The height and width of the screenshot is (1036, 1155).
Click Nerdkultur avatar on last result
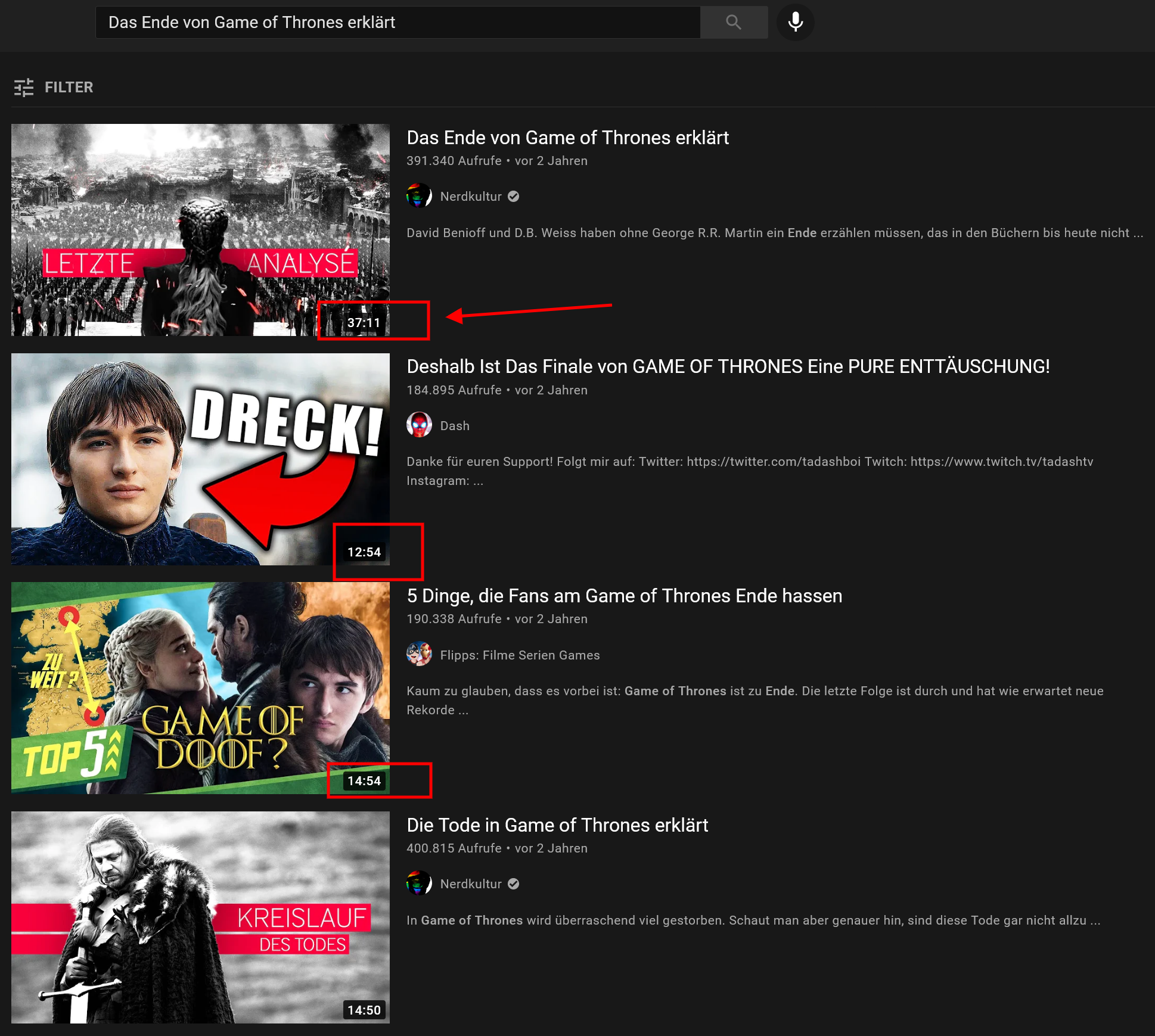pyautogui.click(x=419, y=883)
